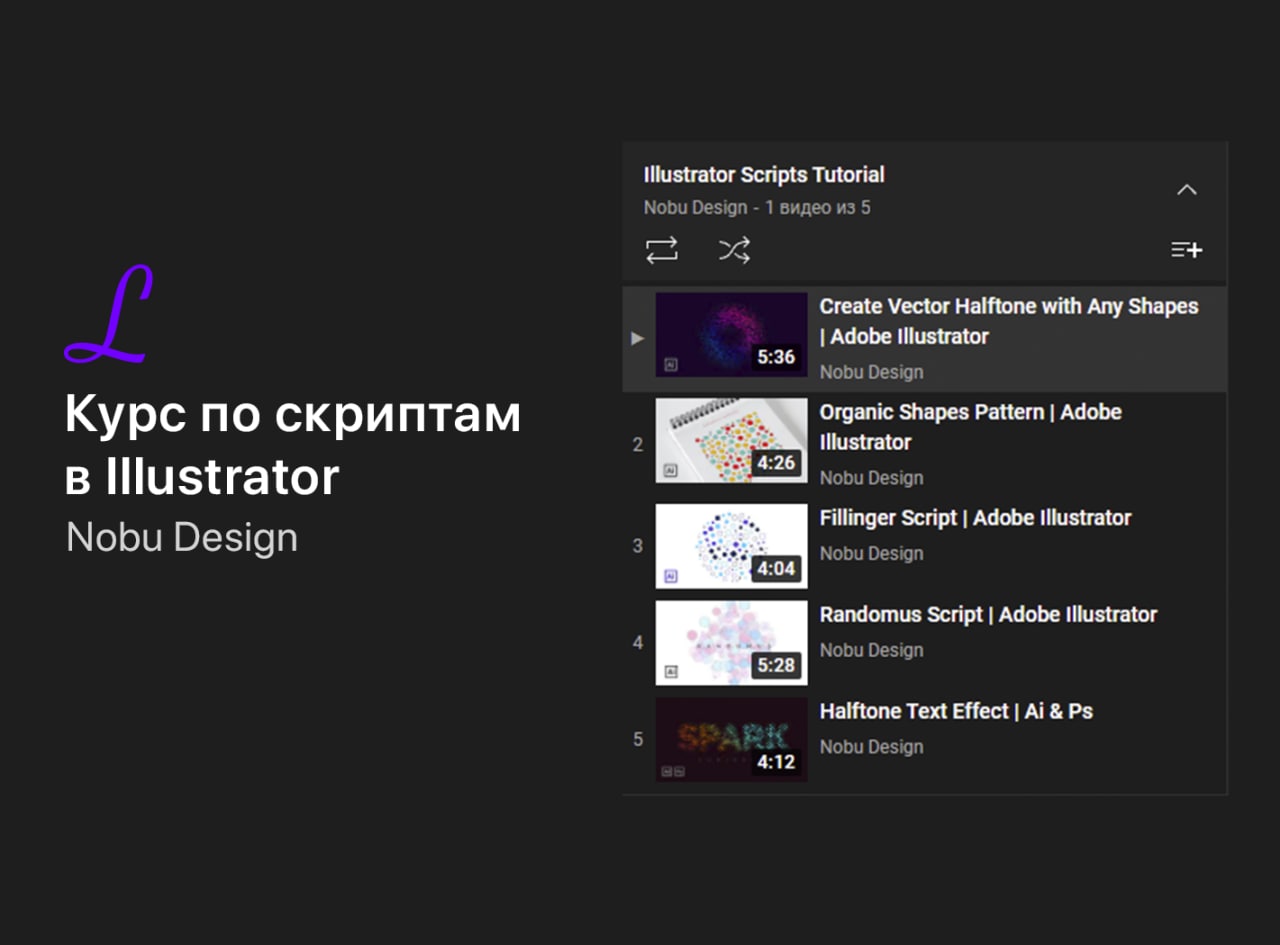Click the Ai badge on Organic Shapes thumbnail
The width and height of the screenshot is (1280, 945).
pos(671,470)
